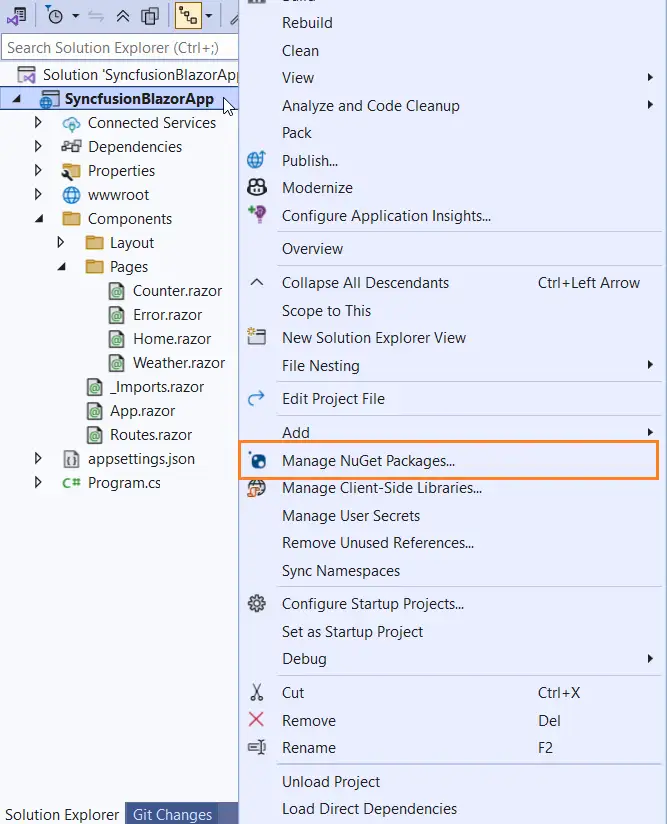Expand the Dependencies tree node
Screen dimensions: 667x824
point(38,146)
